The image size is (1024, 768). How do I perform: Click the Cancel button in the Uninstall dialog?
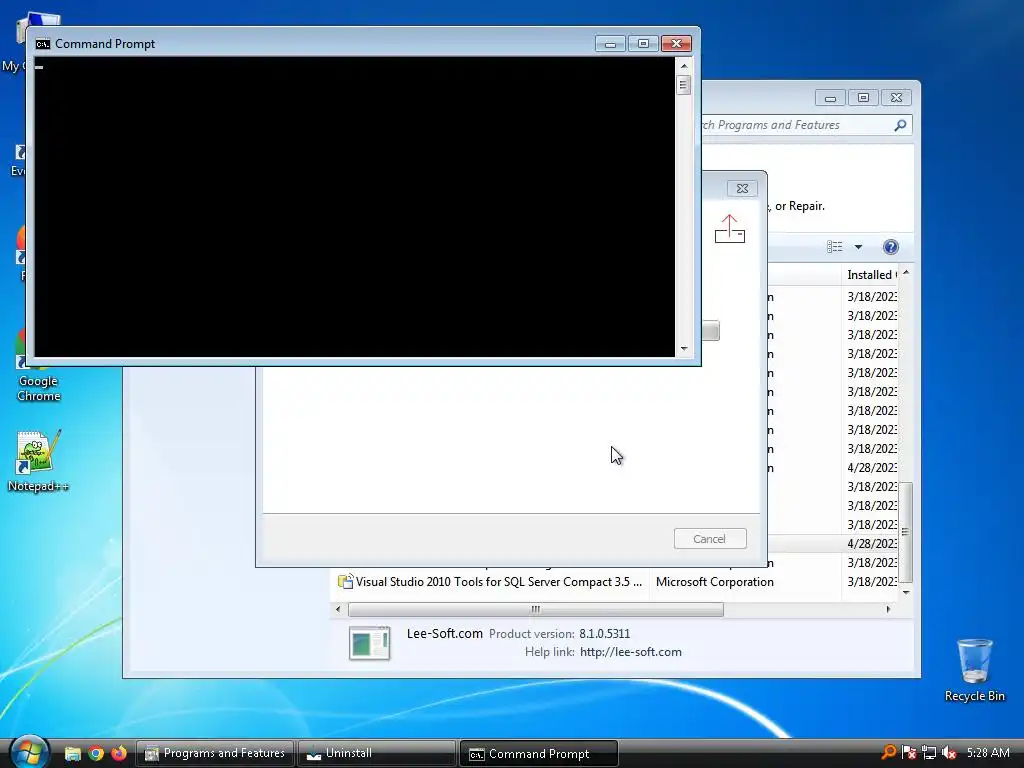pos(710,539)
